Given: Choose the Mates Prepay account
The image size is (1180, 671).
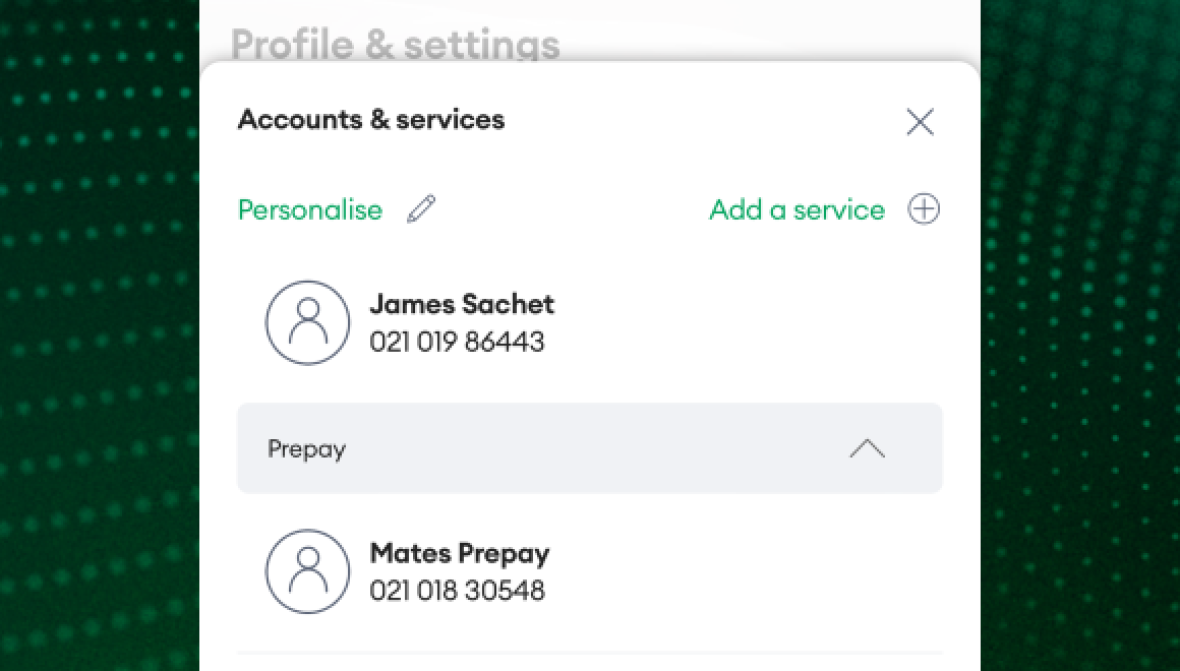Looking at the screenshot, I should (459, 553).
